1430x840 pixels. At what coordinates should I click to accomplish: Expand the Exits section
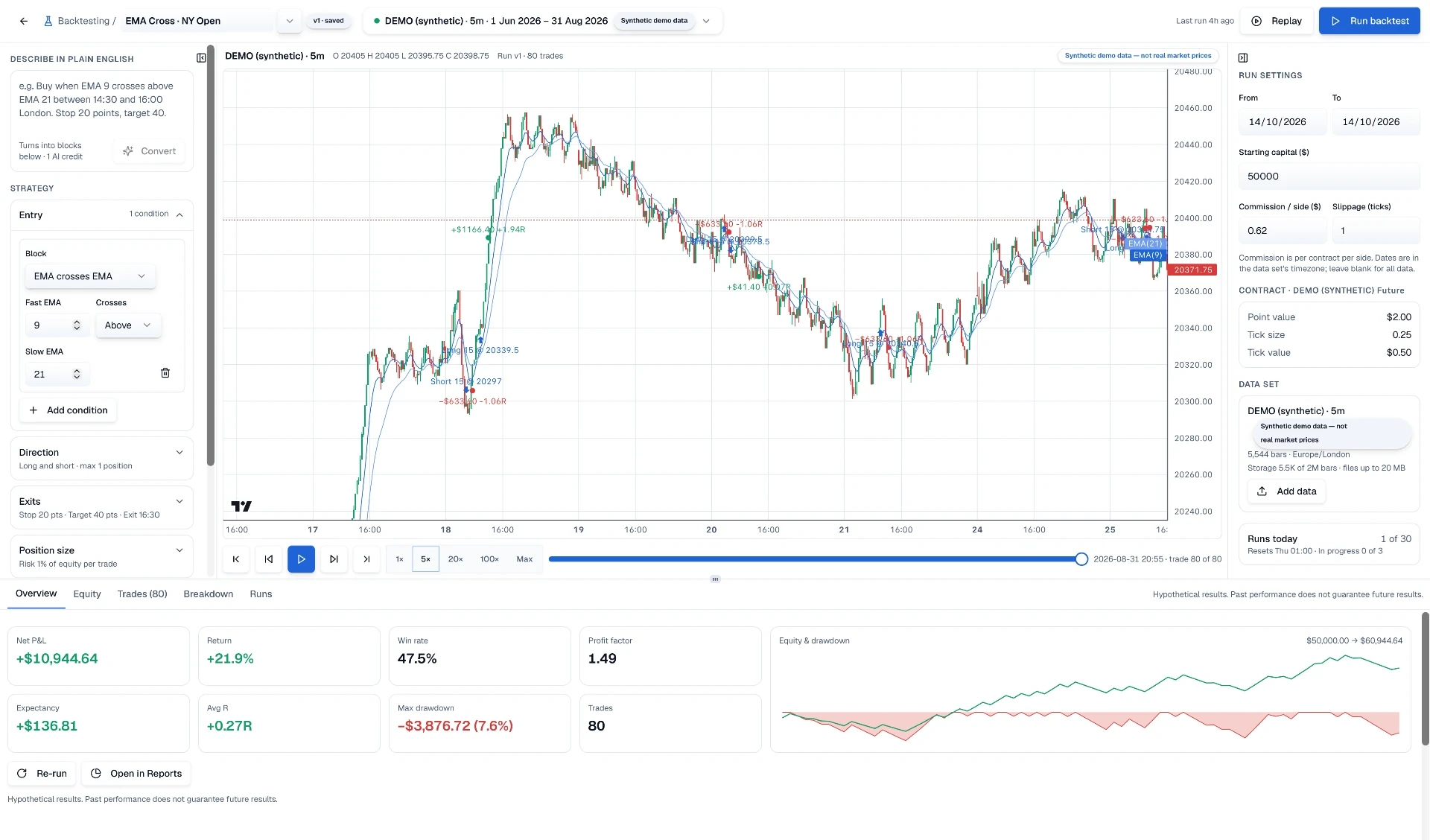102,508
